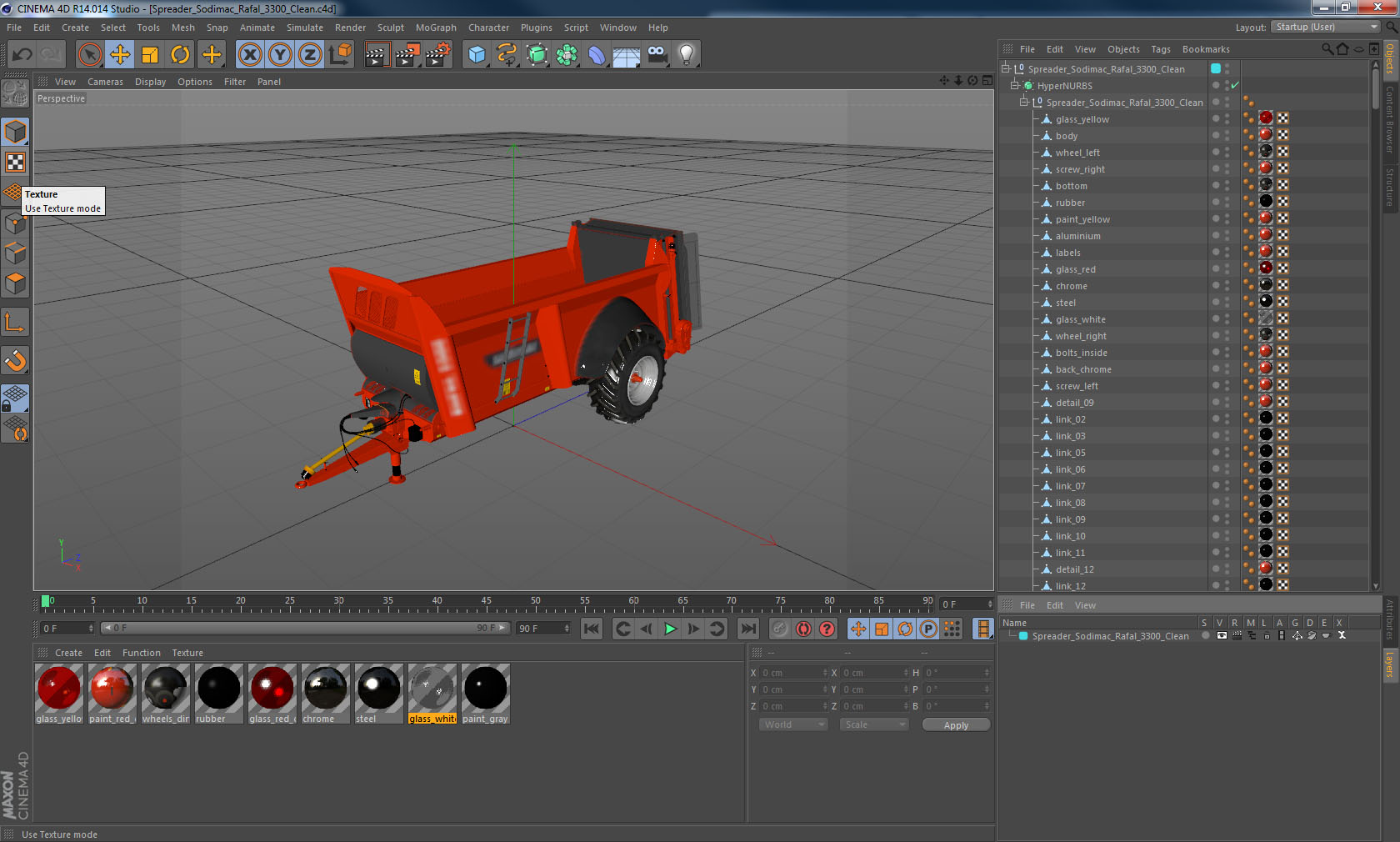Open the render settings icon
Viewport: 1400px width, 842px height.
coord(437,55)
